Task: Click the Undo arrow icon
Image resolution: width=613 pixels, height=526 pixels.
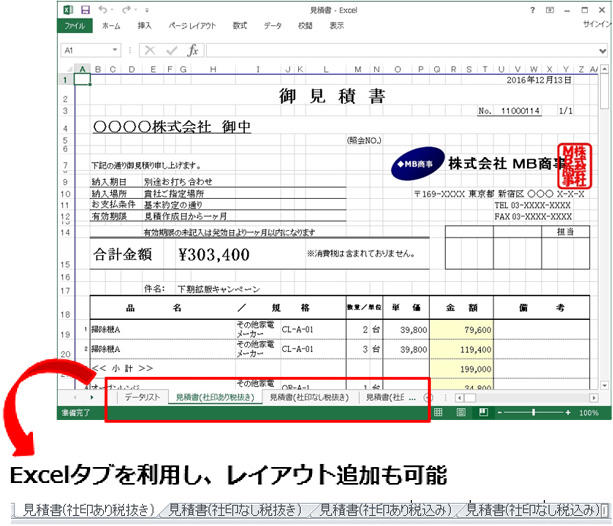Action: (x=103, y=9)
